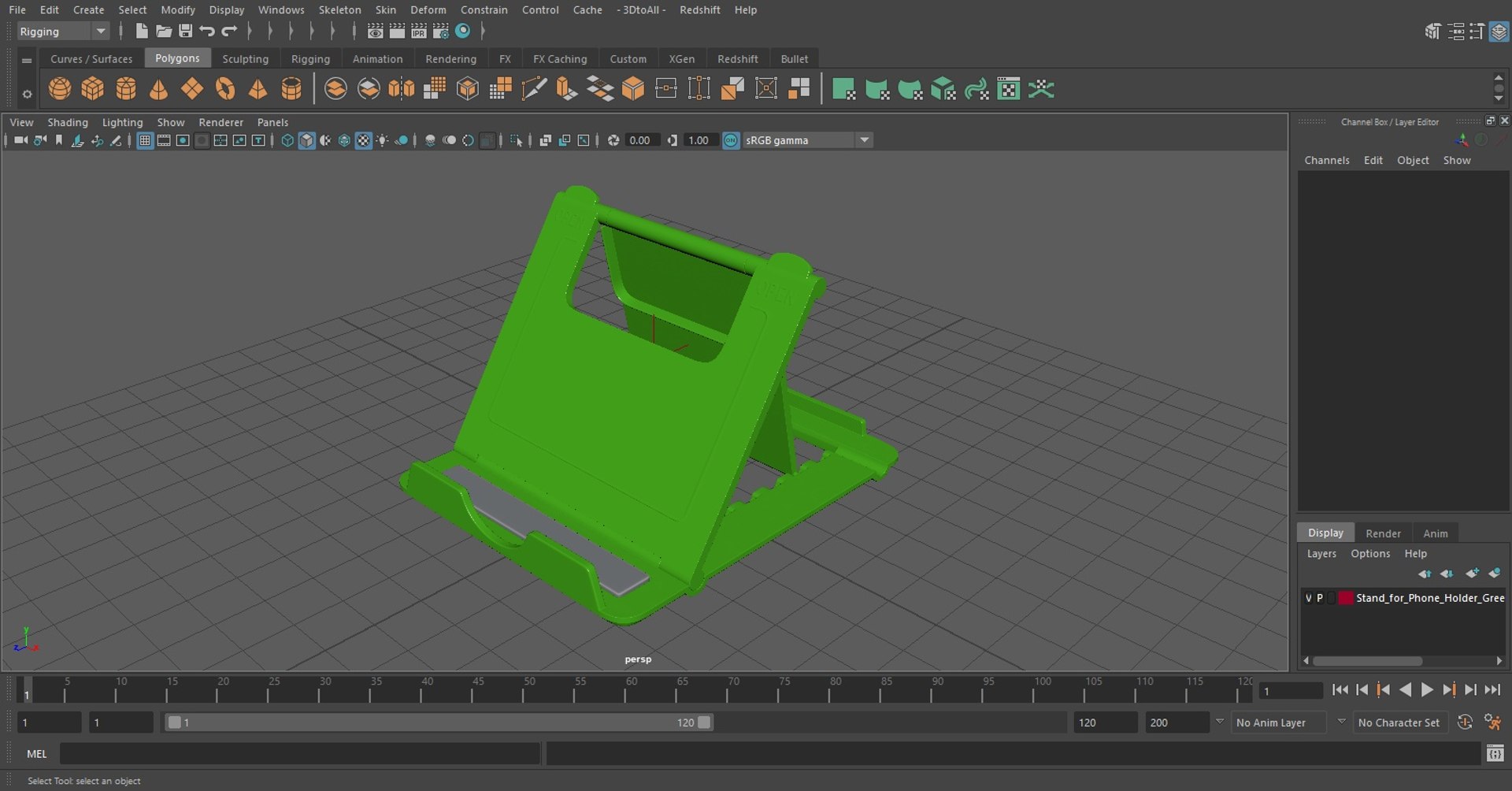
Task: Open the red color swatch of the layer
Action: [x=1346, y=598]
